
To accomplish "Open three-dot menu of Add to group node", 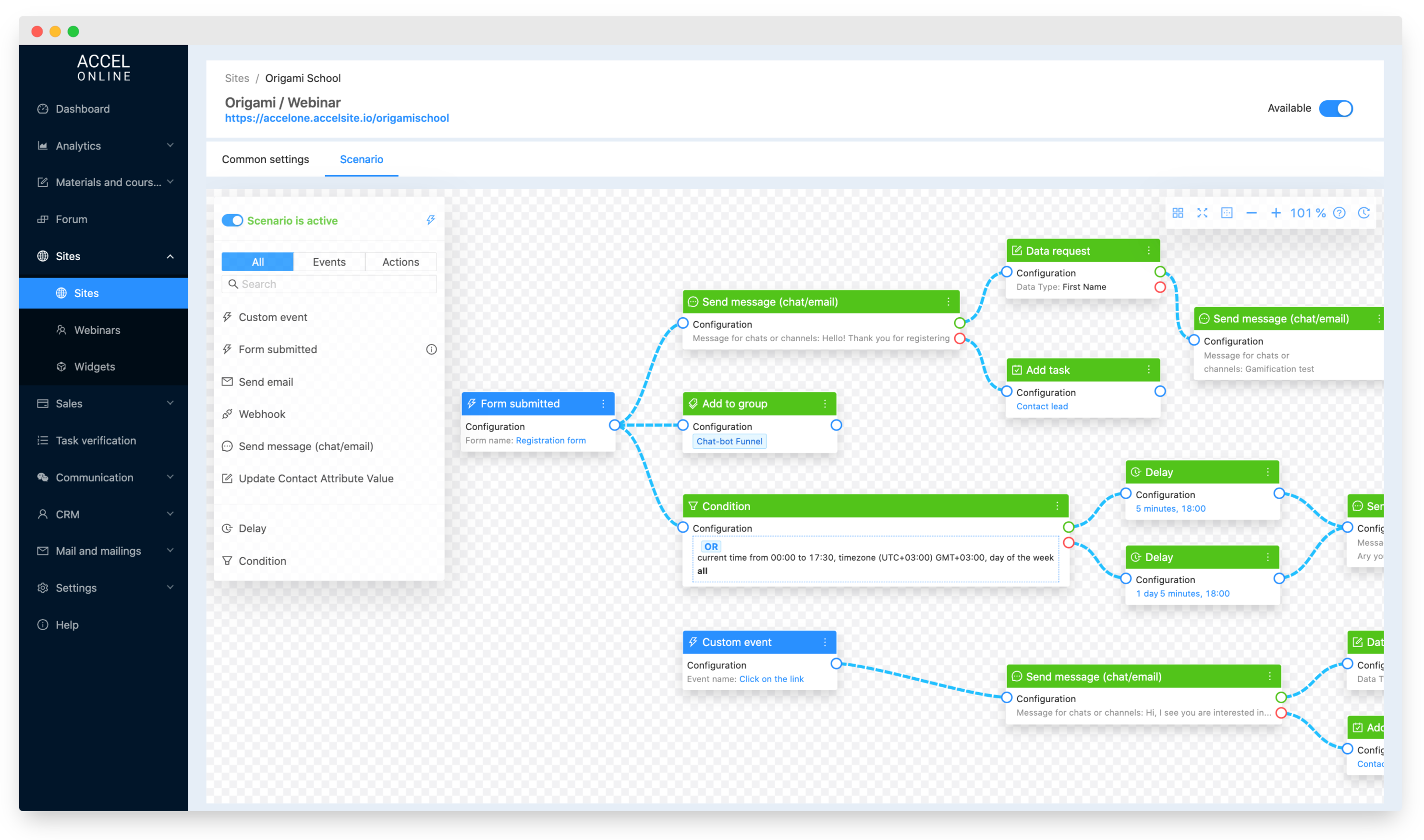I will pos(825,404).
